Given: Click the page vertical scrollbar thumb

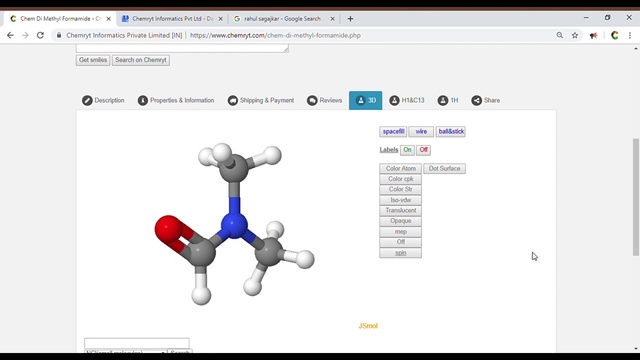Looking at the screenshot, I should (636, 197).
